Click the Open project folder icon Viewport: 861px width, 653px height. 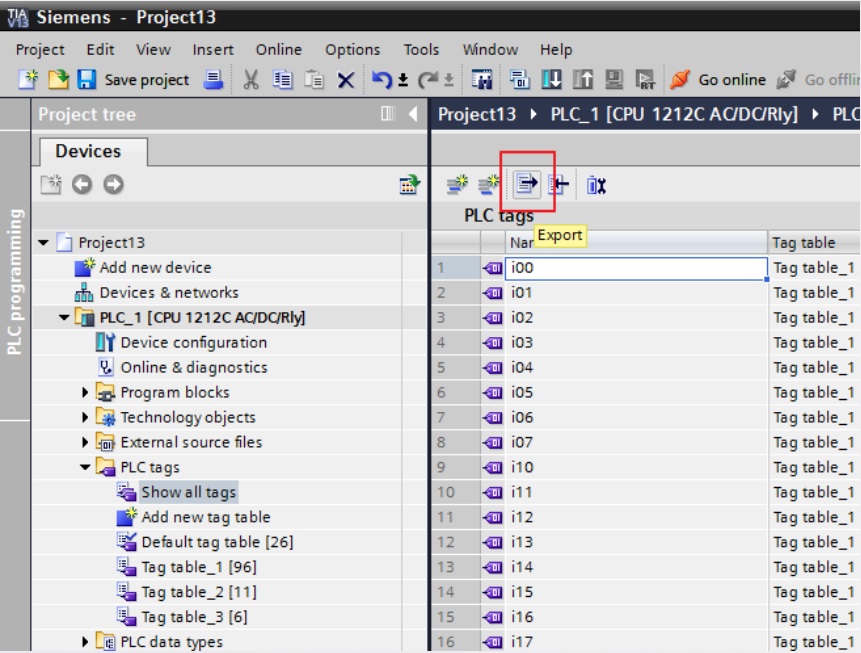[x=58, y=80]
